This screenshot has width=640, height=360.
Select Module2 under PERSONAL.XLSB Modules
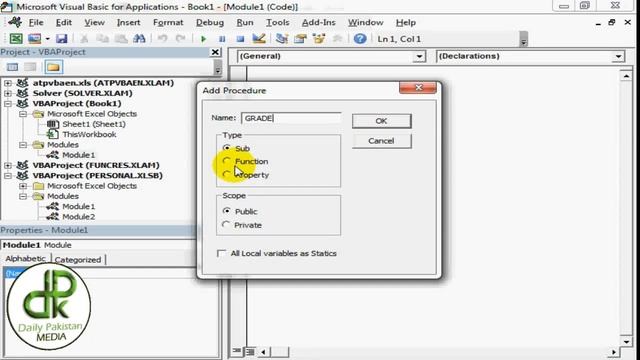78,217
